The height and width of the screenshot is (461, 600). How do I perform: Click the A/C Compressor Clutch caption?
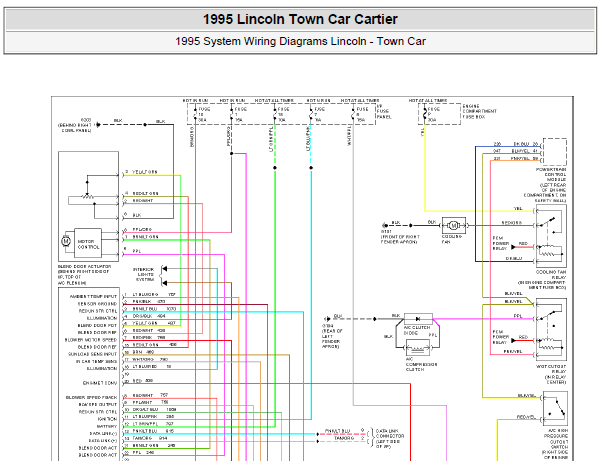pos(421,364)
